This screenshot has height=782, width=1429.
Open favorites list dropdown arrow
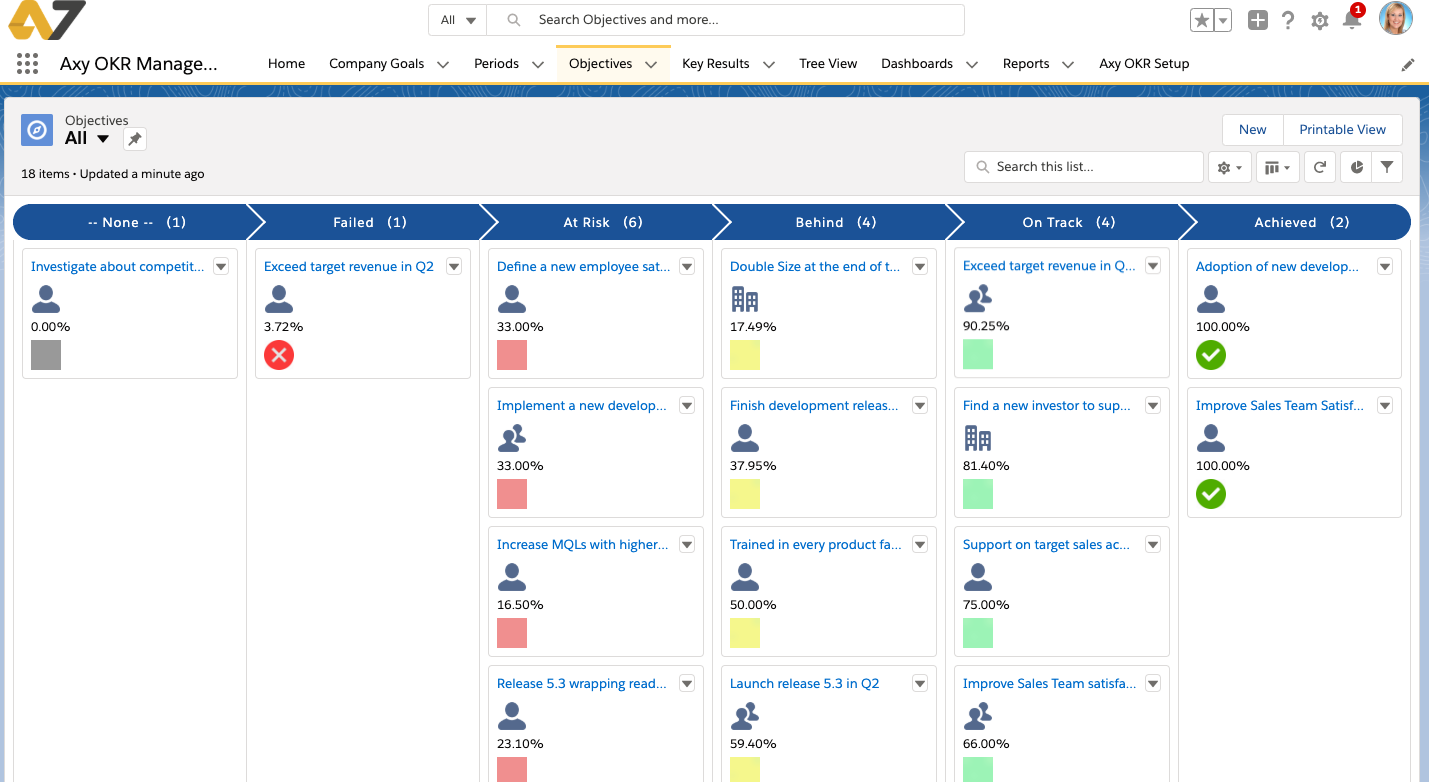click(x=1222, y=20)
